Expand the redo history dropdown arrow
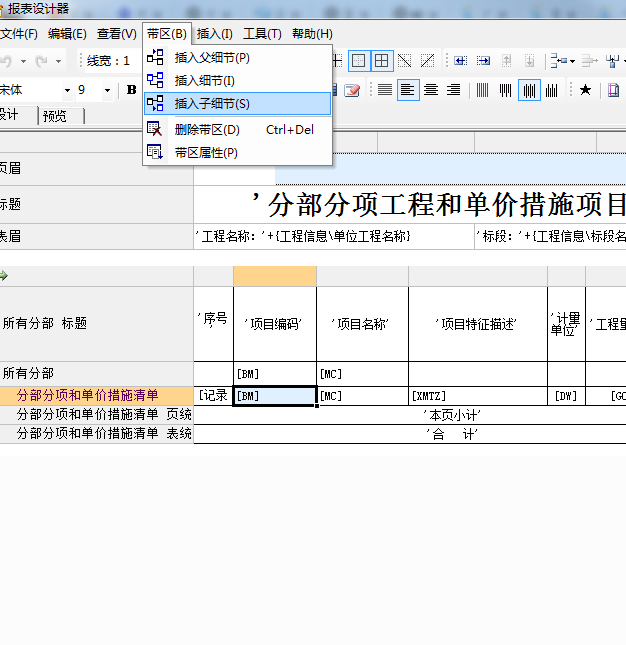626x645 pixels. 58,62
